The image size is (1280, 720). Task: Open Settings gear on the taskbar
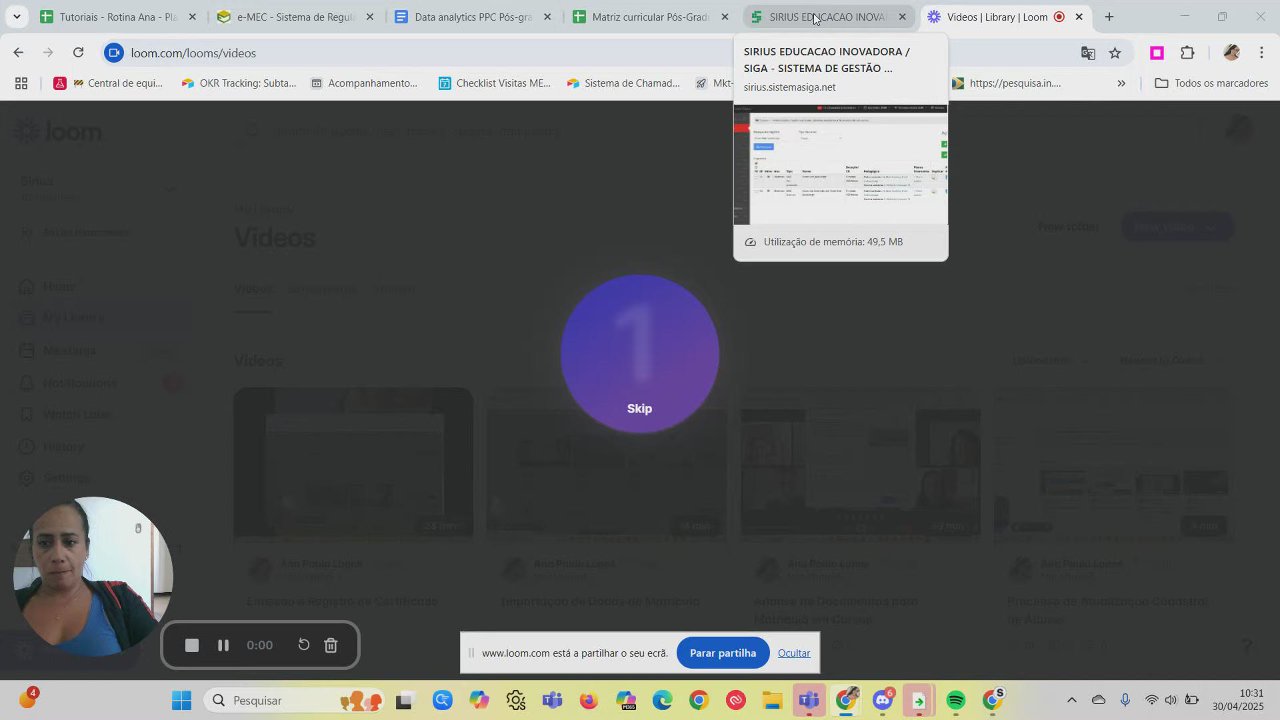[515, 700]
